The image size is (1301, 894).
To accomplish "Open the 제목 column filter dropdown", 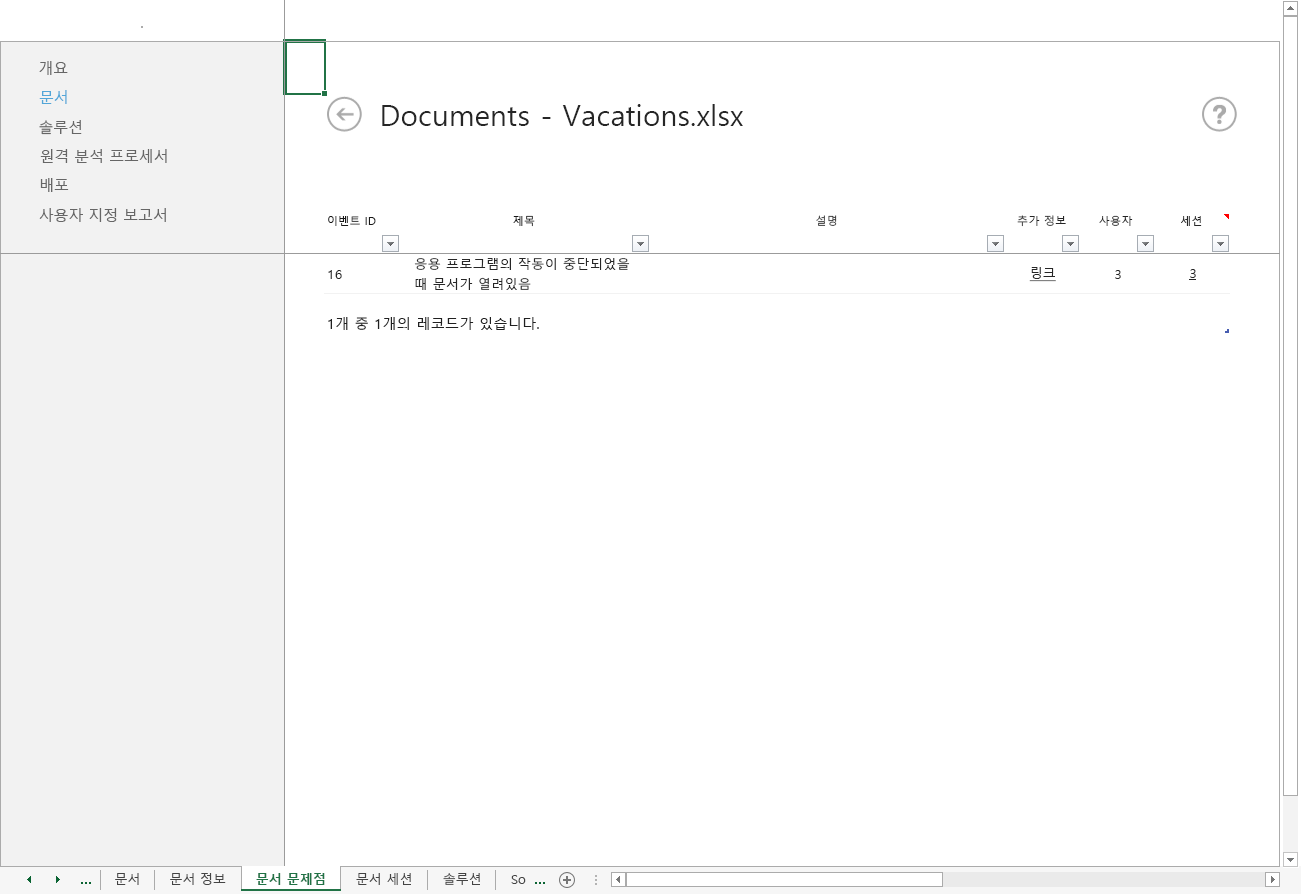I will click(x=640, y=243).
